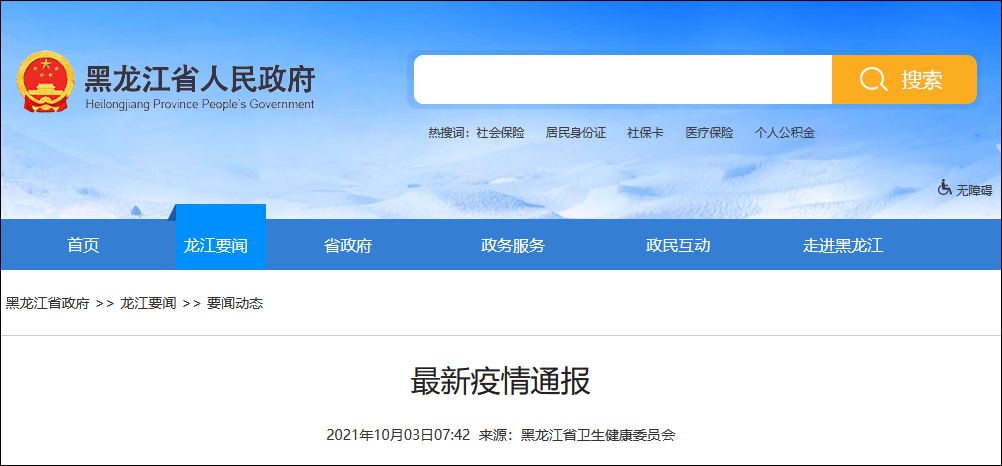Click the publish date 2021年10月03日07:42
Screen dimensions: 1002x466
click(x=398, y=435)
